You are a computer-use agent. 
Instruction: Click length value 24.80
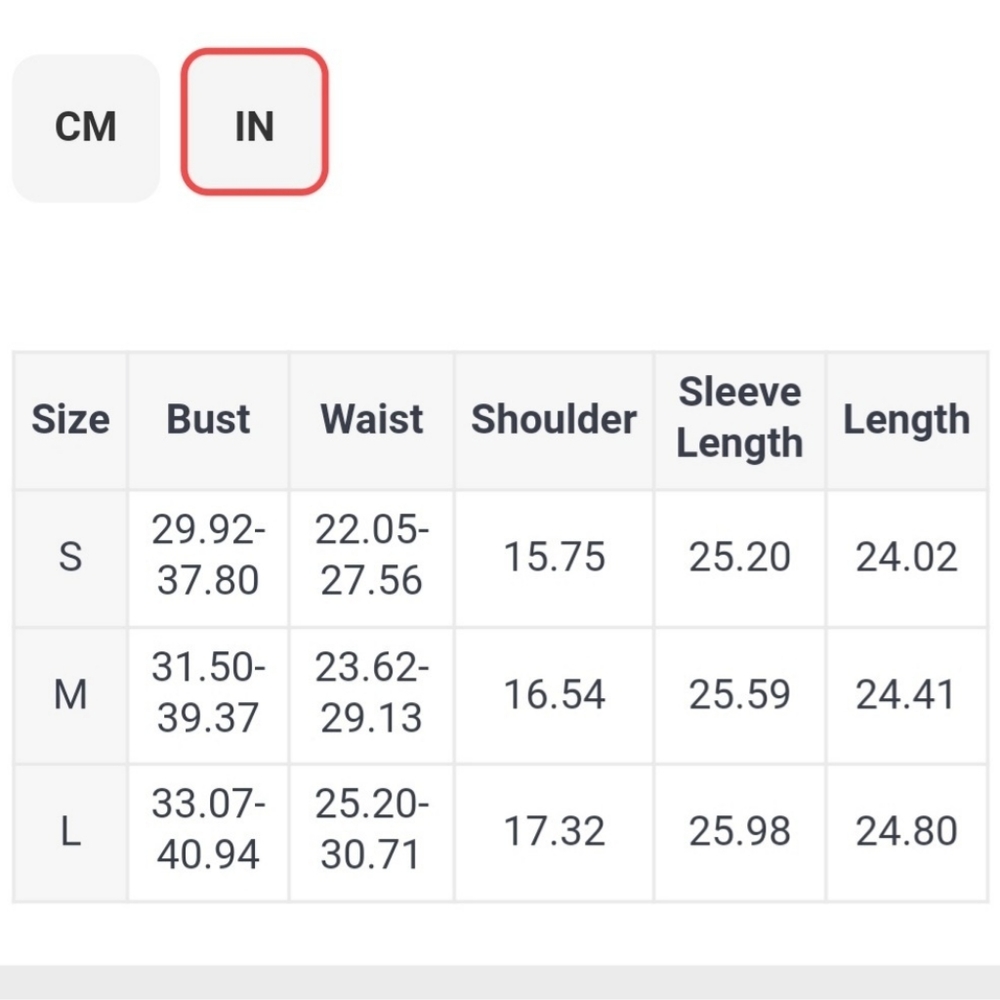click(x=907, y=832)
